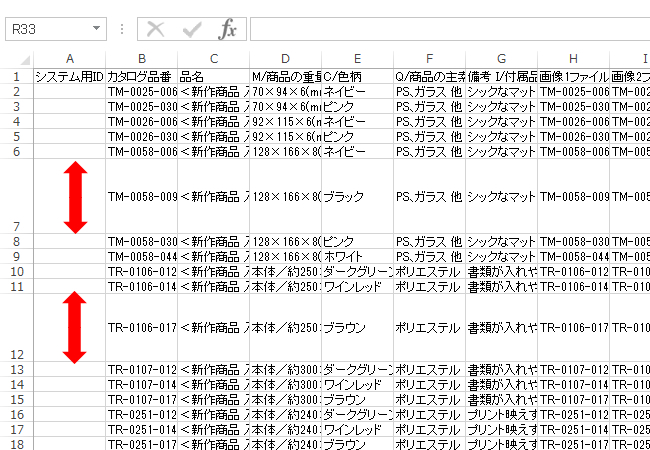Screen dimensions: 650x450
Task: Select row 1 header
Action: pos(16,76)
